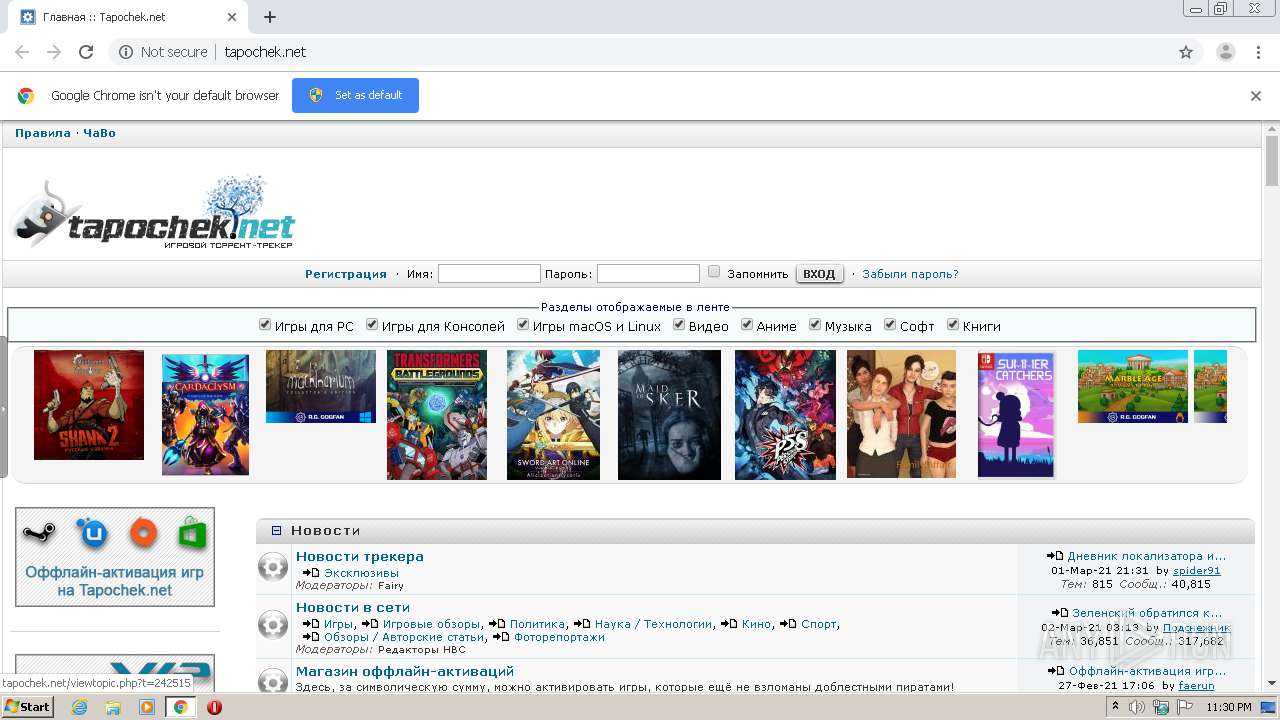
Task: Toggle the Игры macOS и Linux checkbox
Action: pos(523,325)
